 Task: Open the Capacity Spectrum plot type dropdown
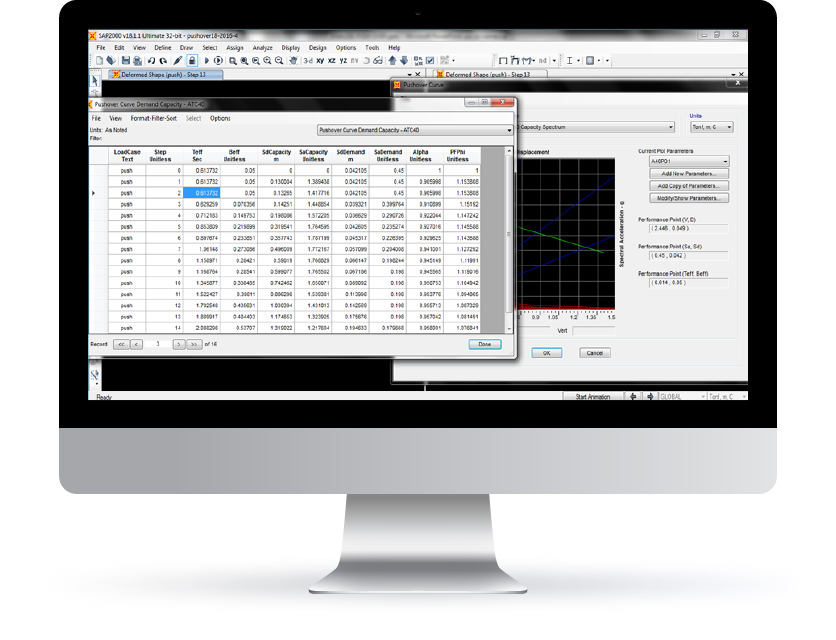pyautogui.click(x=670, y=127)
